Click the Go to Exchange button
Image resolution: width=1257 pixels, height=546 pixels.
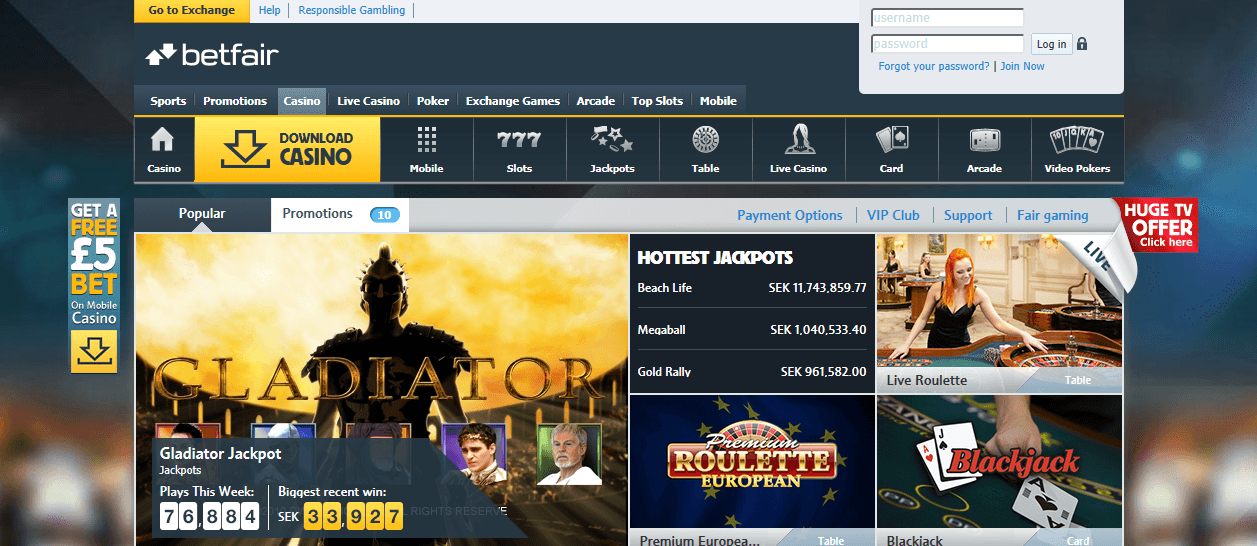point(192,11)
